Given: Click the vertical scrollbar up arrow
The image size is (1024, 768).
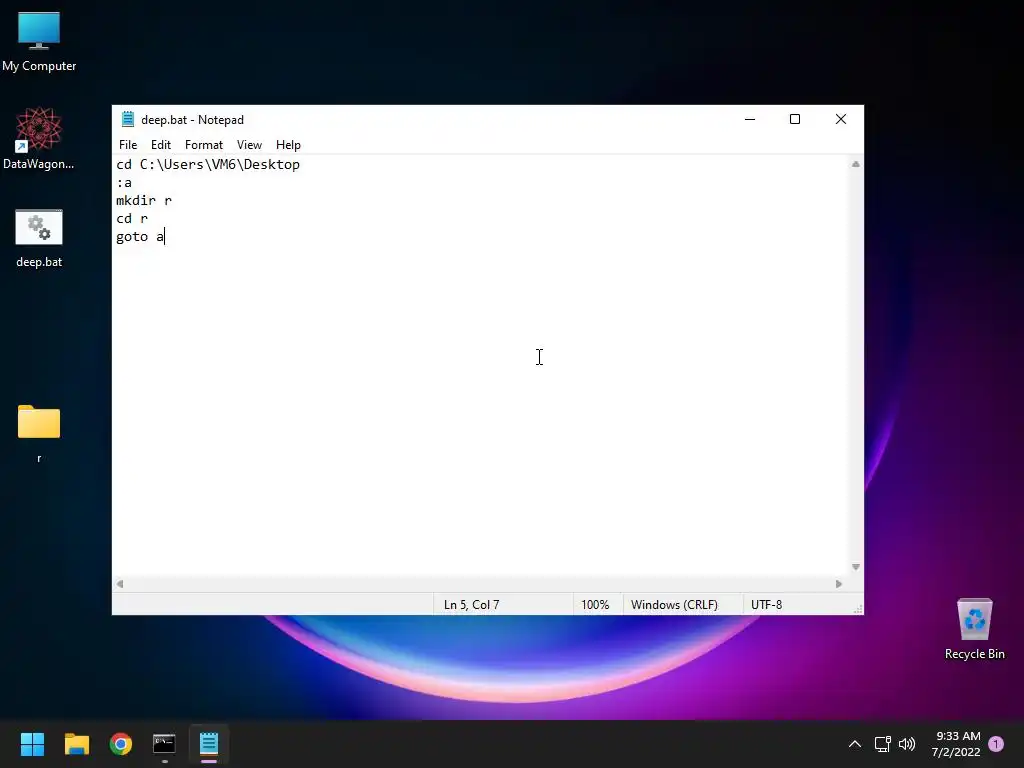Looking at the screenshot, I should pyautogui.click(x=856, y=165).
